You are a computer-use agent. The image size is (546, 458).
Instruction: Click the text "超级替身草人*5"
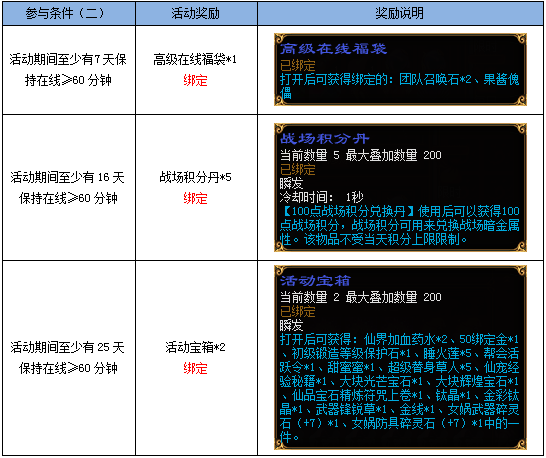[430, 367]
